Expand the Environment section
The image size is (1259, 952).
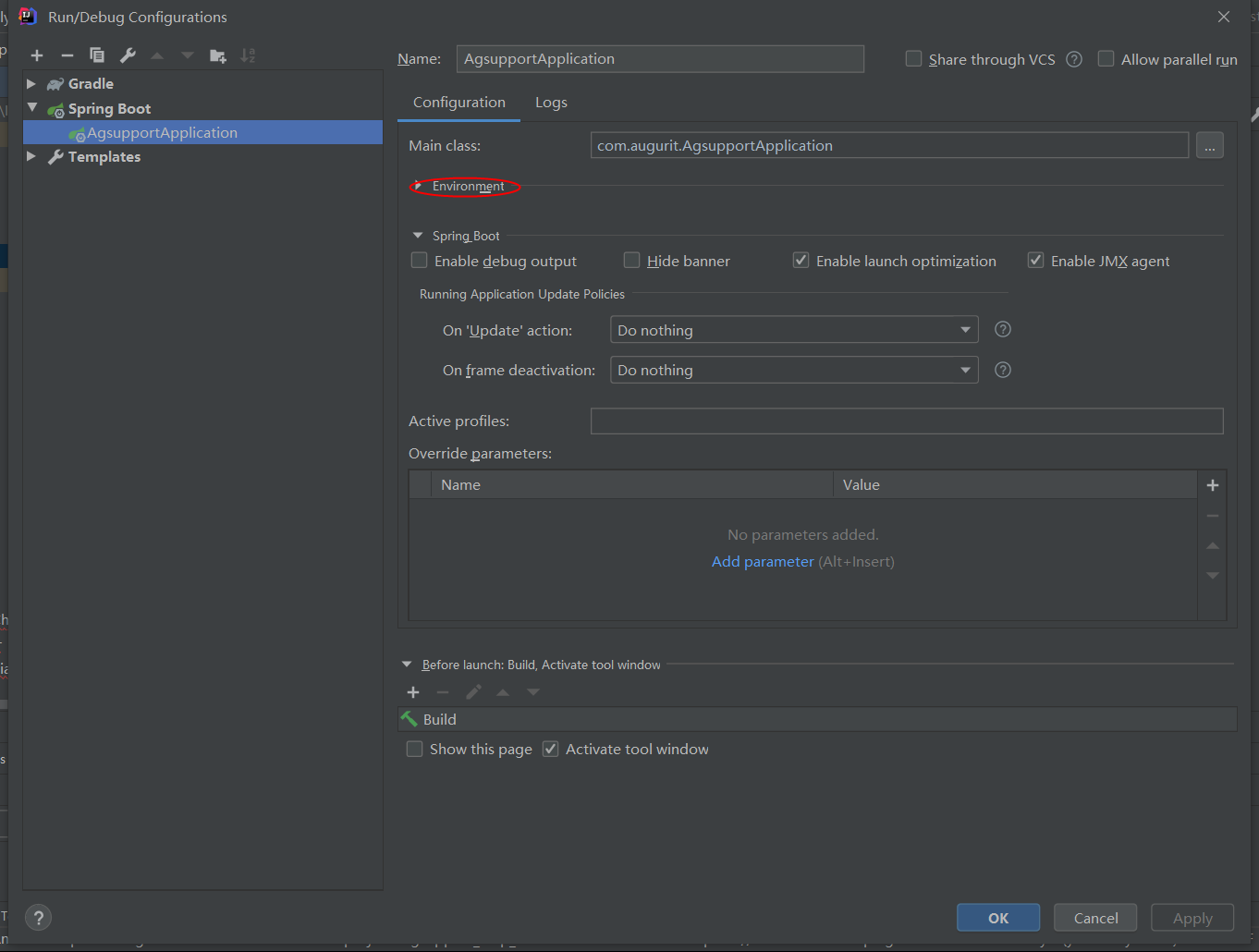coord(418,186)
